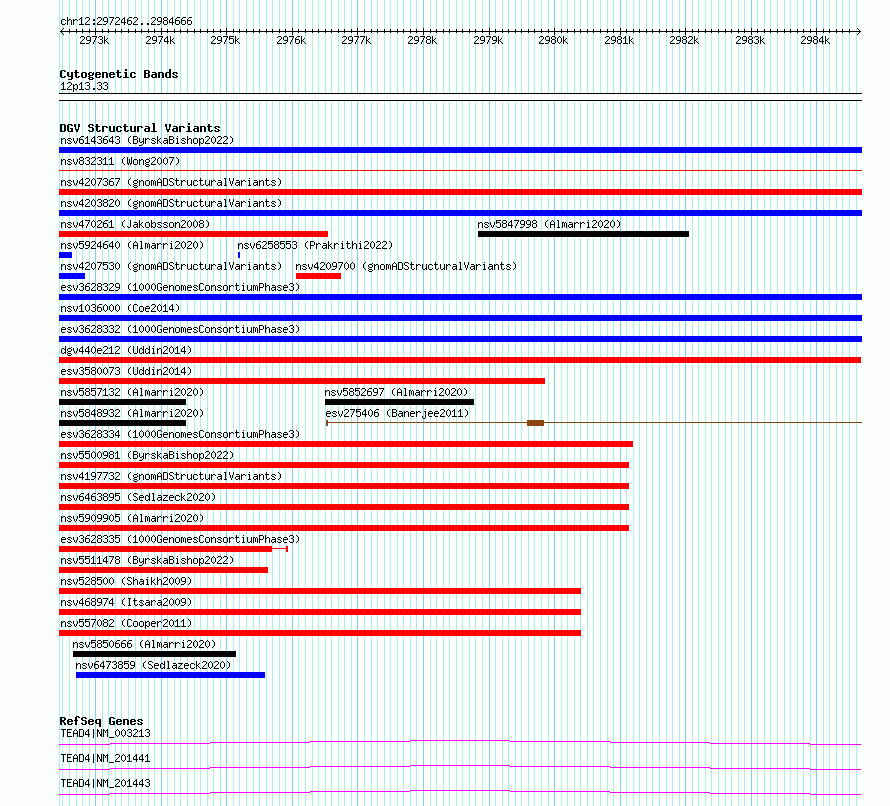Viewport: 890px width, 806px height.
Task: Click the TEAD4|NM_201443 transcript line
Action: click(x=460, y=792)
